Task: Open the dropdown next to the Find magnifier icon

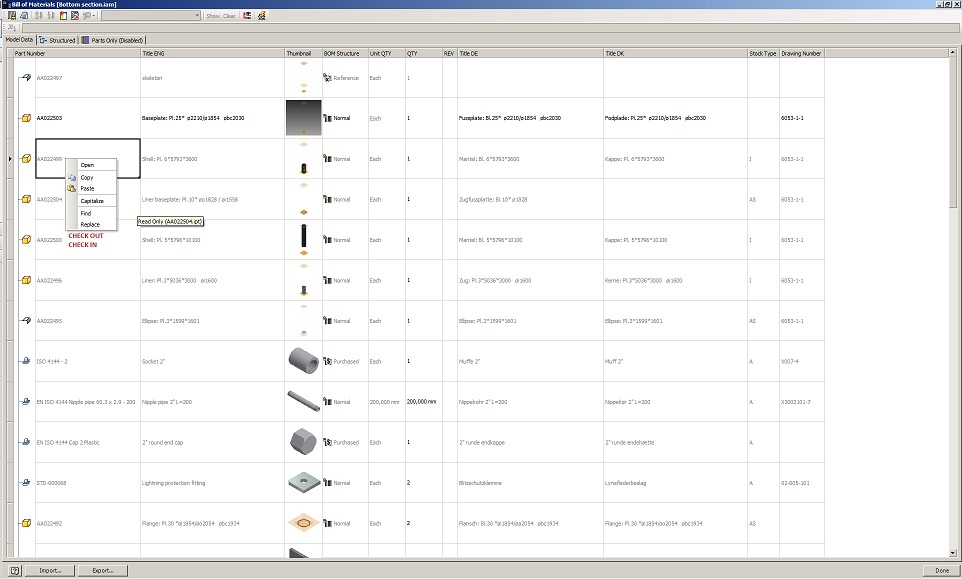Action: [93, 14]
